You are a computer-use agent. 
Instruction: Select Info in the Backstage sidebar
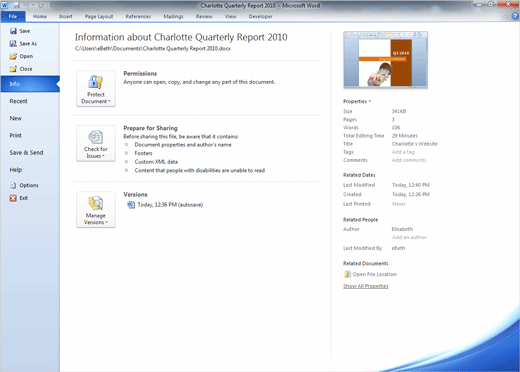pyautogui.click(x=30, y=84)
